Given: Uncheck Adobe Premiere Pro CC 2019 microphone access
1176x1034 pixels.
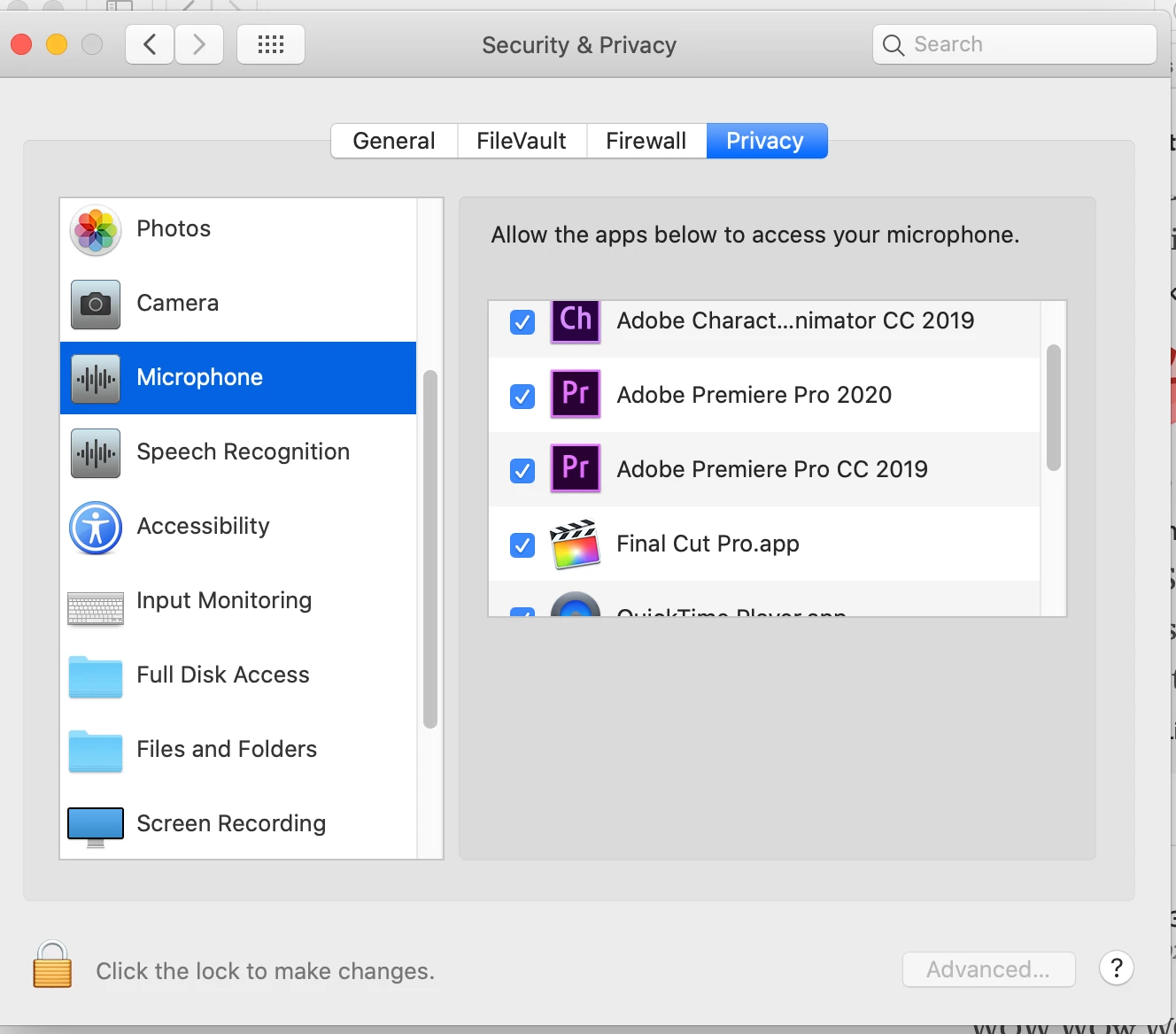Looking at the screenshot, I should click(x=522, y=471).
